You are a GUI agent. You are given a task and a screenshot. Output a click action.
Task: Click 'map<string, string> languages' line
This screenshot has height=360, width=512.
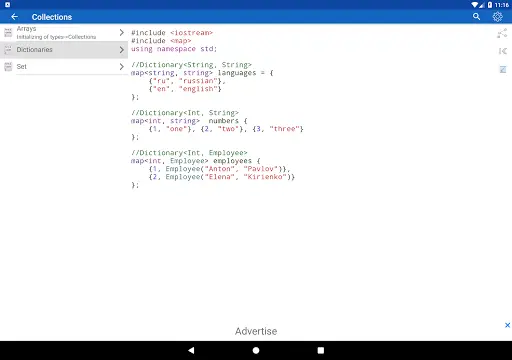(202, 73)
